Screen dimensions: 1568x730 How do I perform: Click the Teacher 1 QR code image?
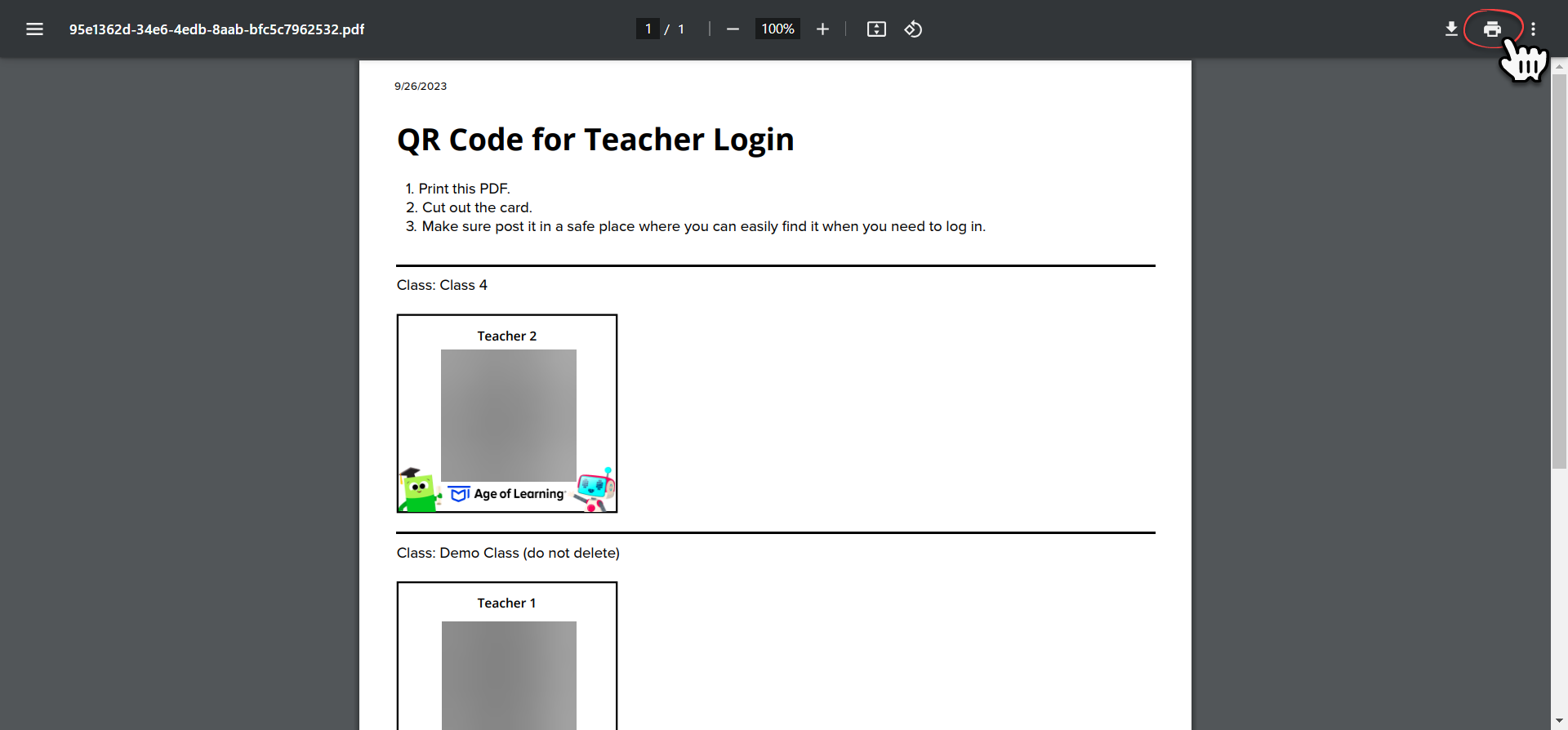pos(509,675)
